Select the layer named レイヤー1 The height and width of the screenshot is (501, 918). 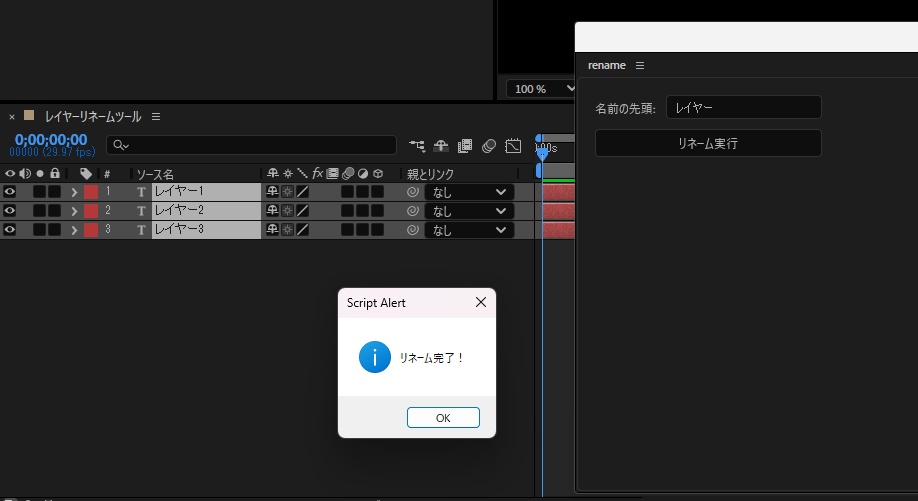(206, 191)
